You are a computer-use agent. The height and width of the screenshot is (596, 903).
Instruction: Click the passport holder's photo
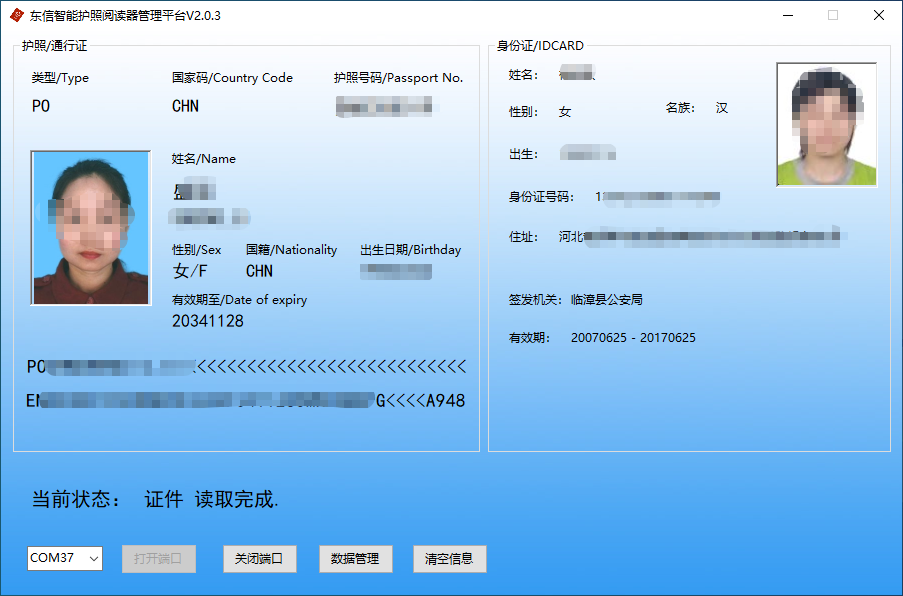(x=90, y=227)
